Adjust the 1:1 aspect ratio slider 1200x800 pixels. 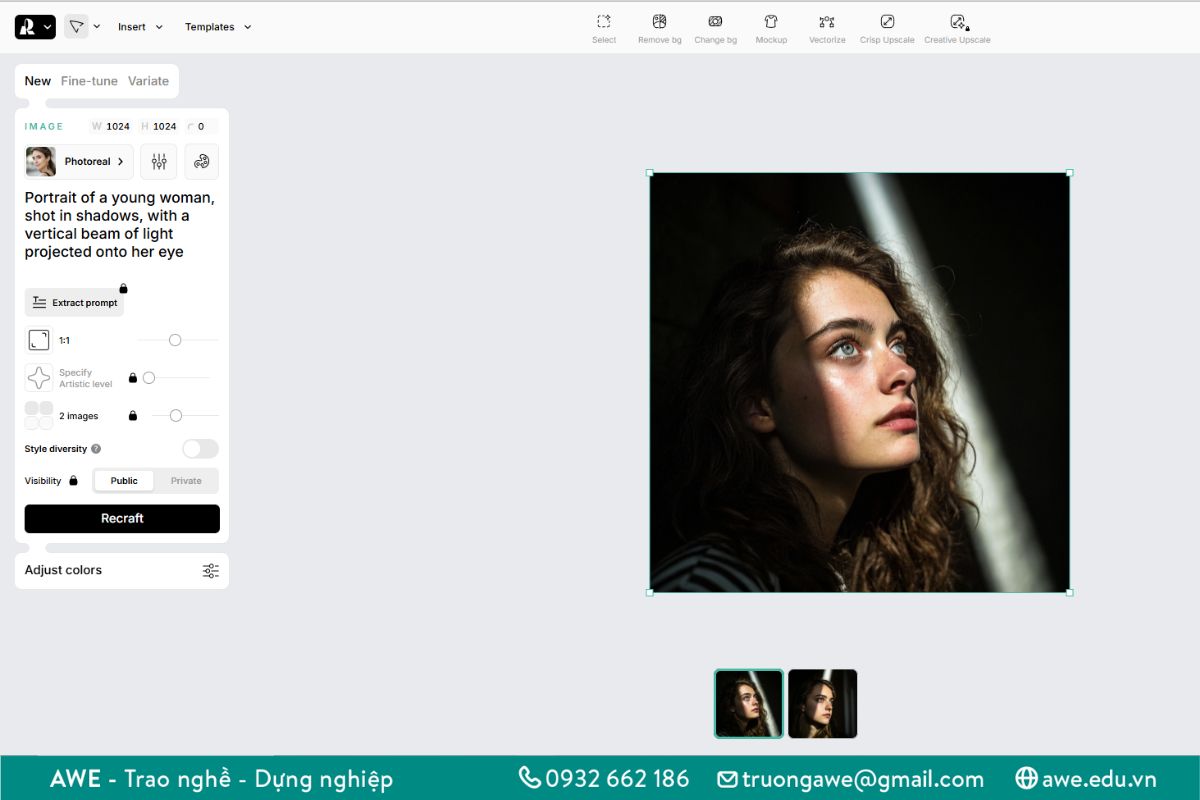point(175,340)
